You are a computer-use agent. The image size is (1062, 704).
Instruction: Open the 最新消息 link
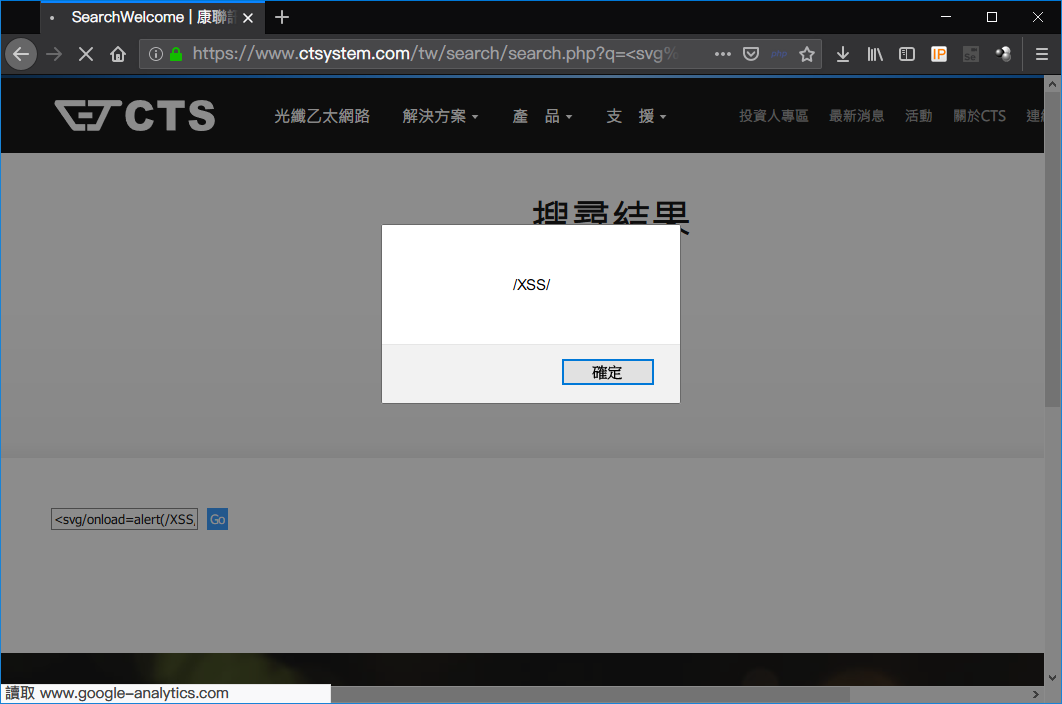(857, 117)
